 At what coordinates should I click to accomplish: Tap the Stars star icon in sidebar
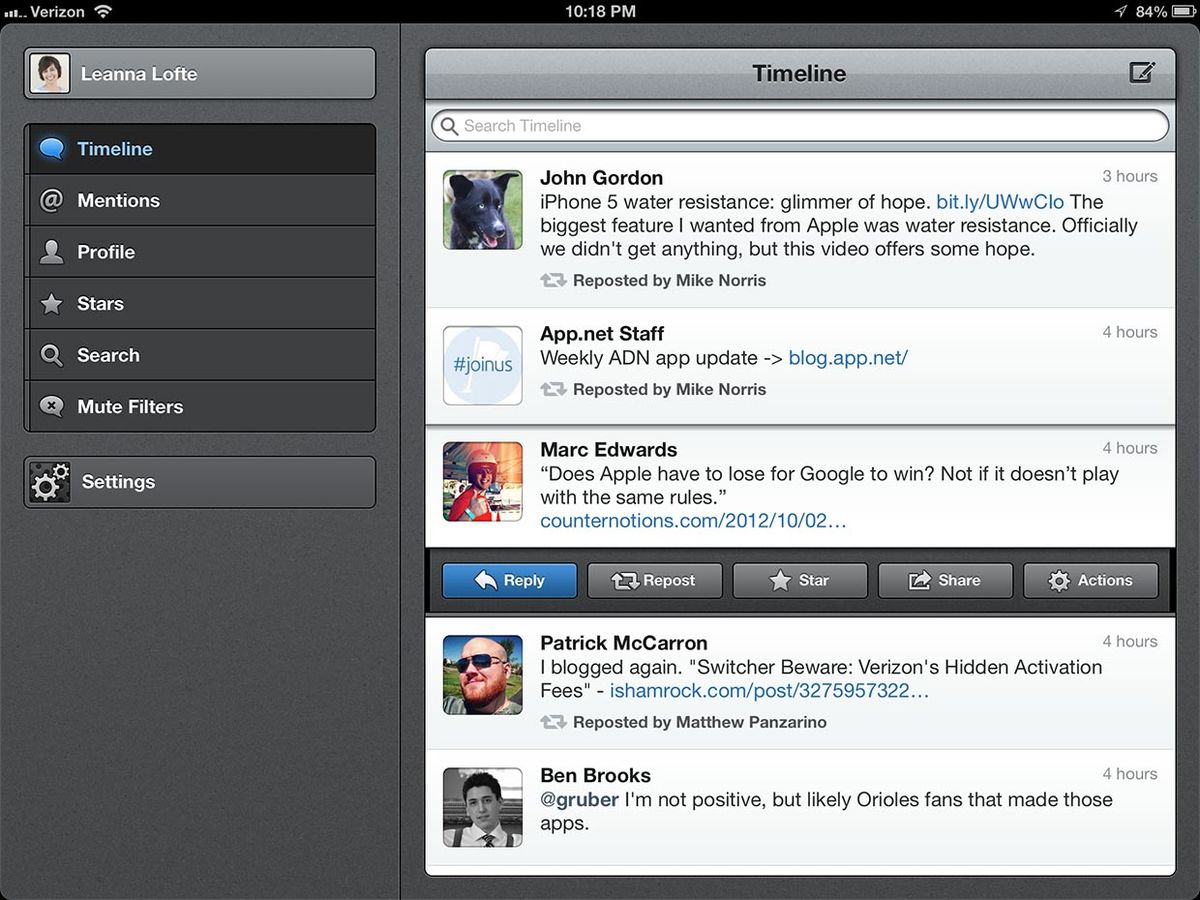[x=51, y=304]
